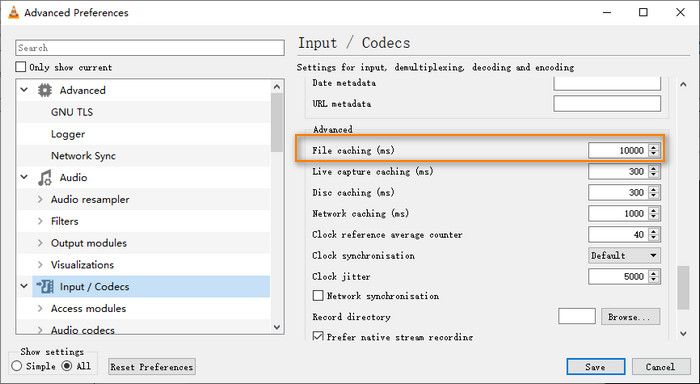Select GNU TLS in the tree

click(72, 112)
